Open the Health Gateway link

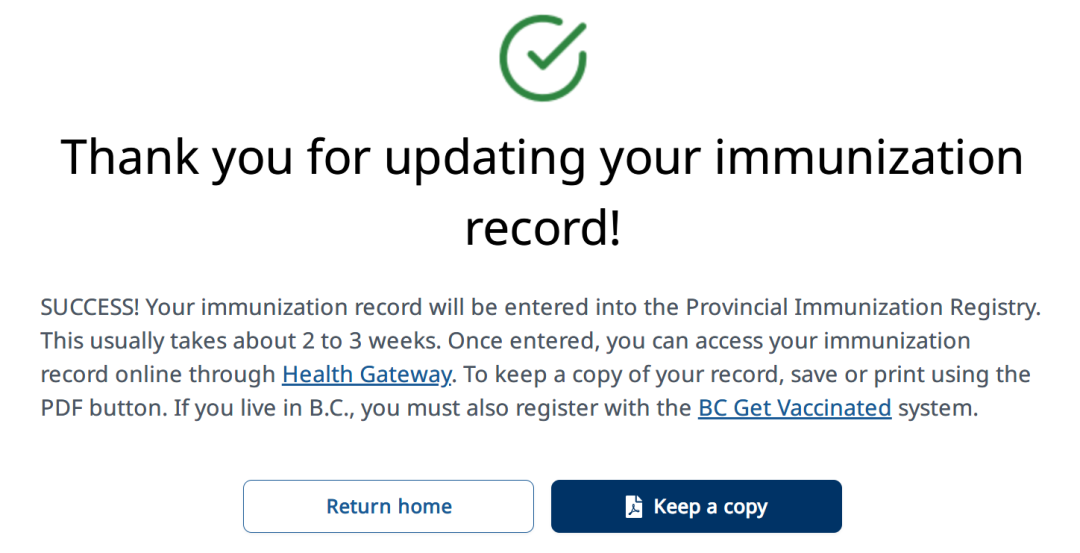pyautogui.click(x=367, y=375)
